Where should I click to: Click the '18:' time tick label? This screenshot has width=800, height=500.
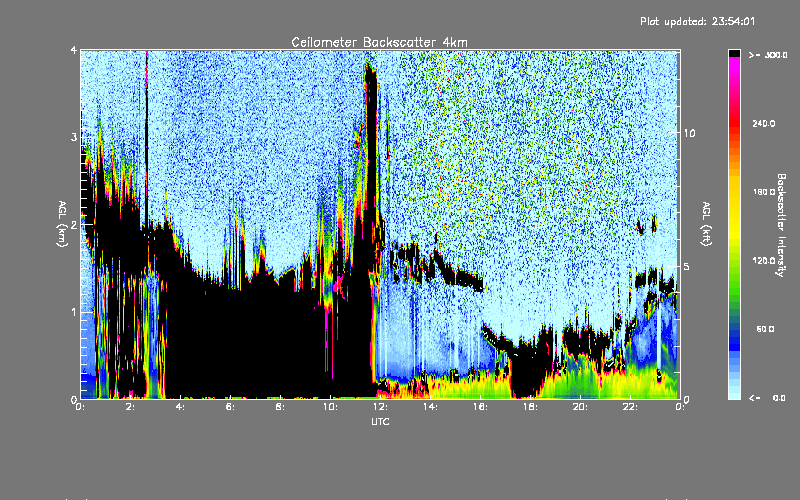coord(530,407)
